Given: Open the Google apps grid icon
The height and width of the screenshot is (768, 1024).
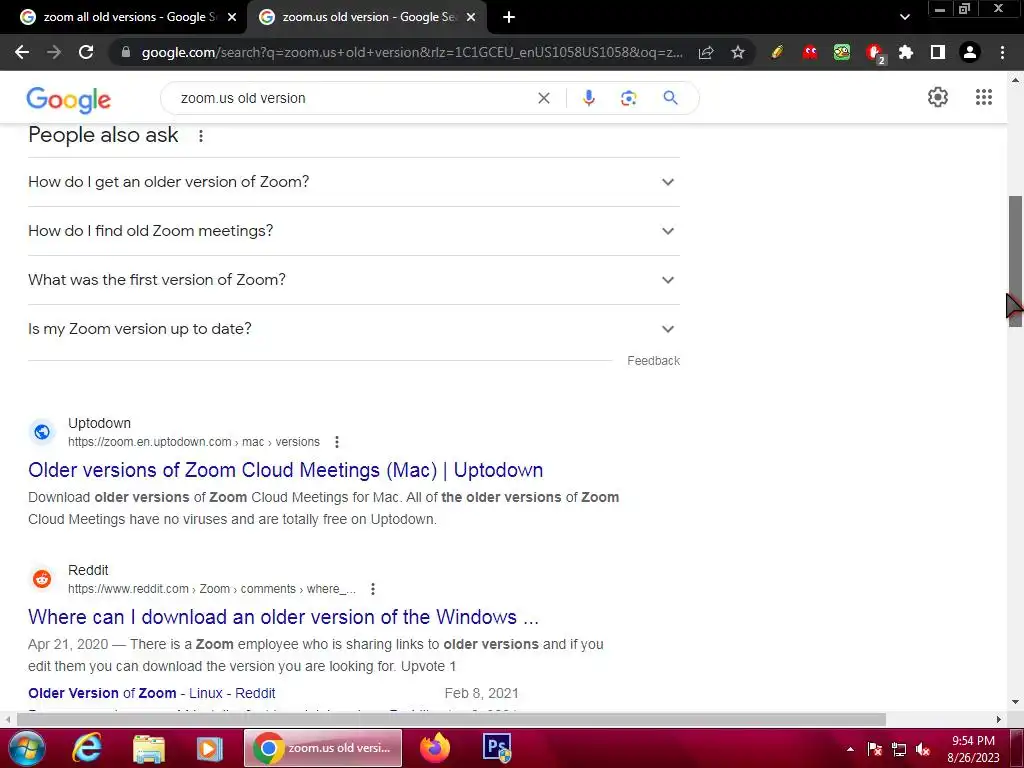Looking at the screenshot, I should pyautogui.click(x=984, y=97).
